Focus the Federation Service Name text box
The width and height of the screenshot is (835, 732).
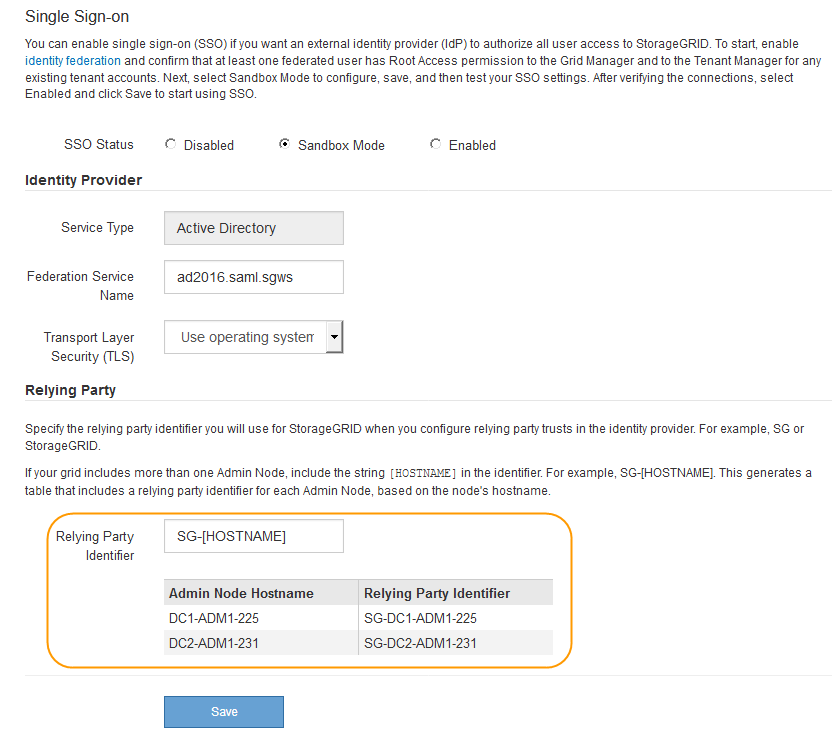pyautogui.click(x=254, y=277)
